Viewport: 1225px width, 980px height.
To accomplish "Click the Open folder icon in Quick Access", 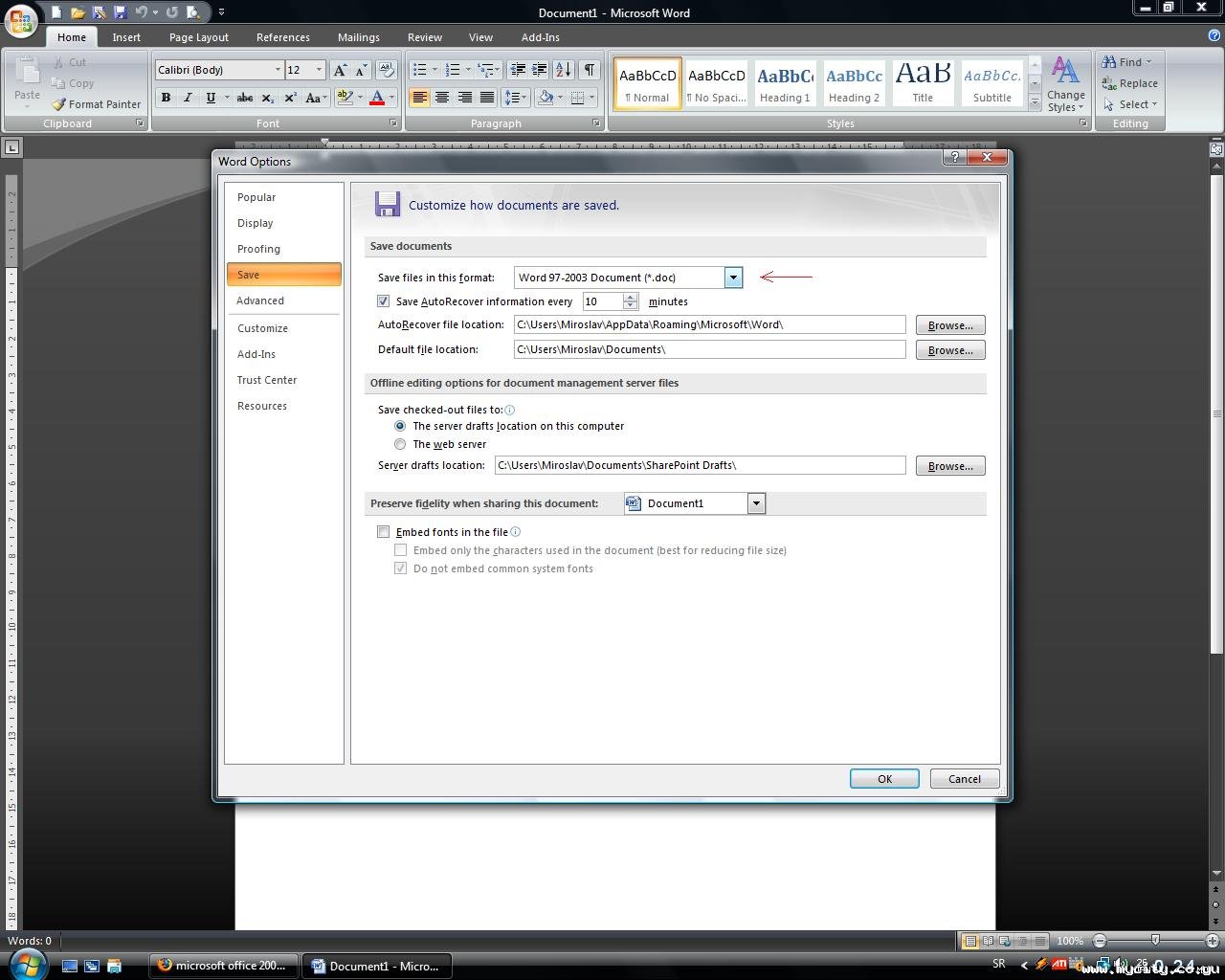I will 78,12.
